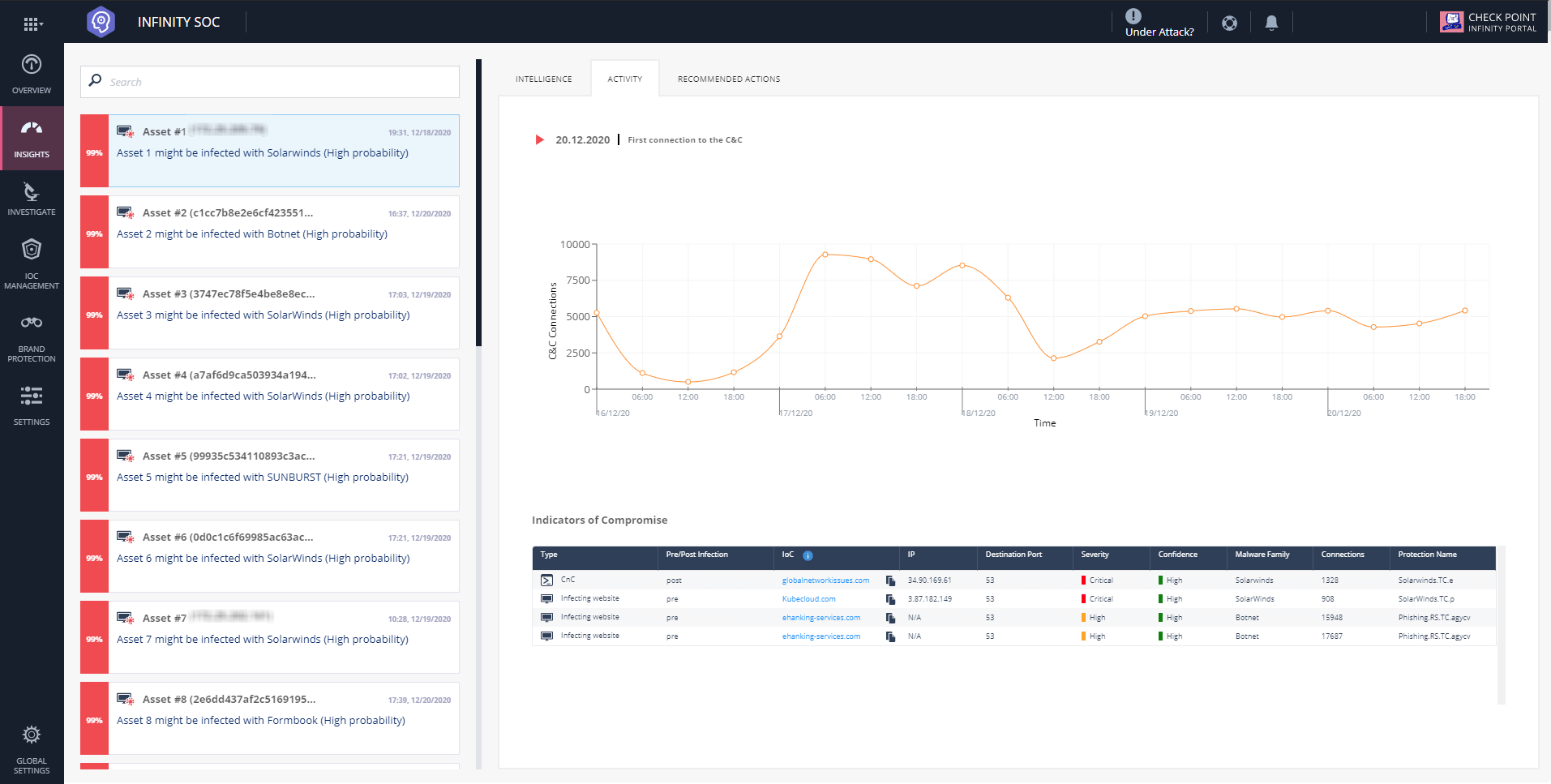1551x784 pixels.
Task: Copy the Kubecloud.com IoC
Action: pos(890,599)
